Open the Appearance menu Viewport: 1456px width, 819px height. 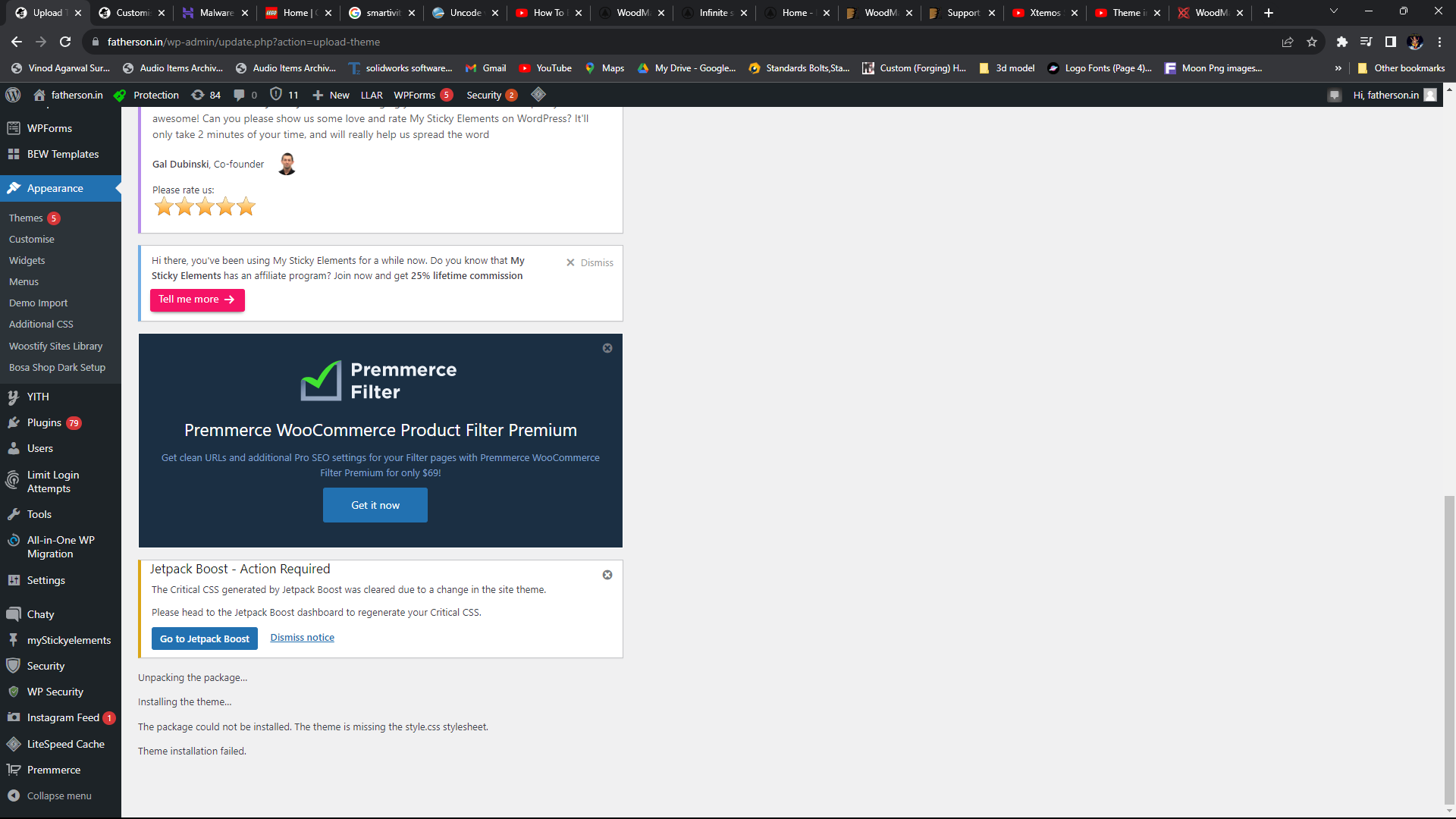point(61,188)
